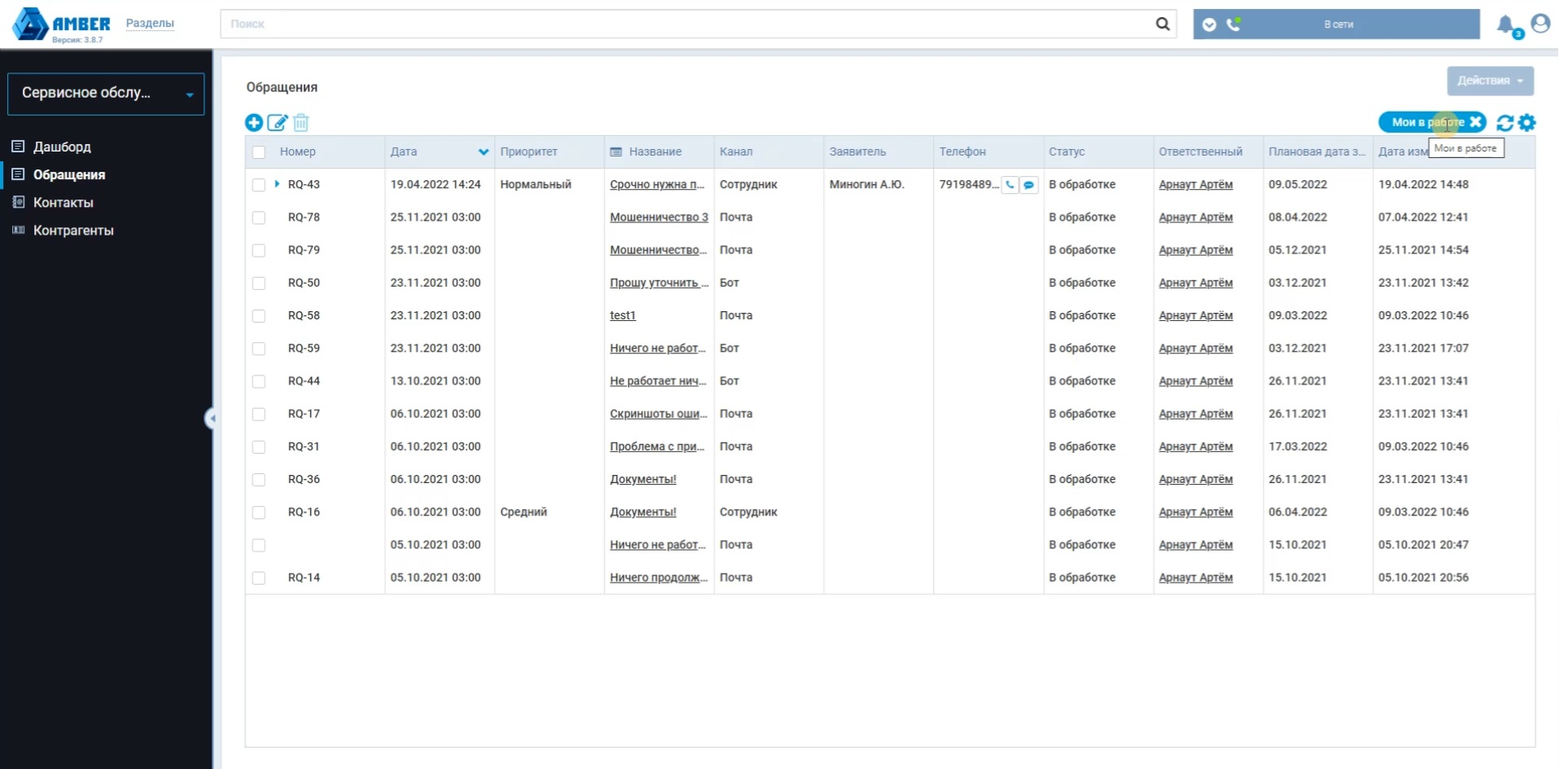Open Дашборд in the sidebar
Screen dimensions: 1568x769
click(62, 147)
